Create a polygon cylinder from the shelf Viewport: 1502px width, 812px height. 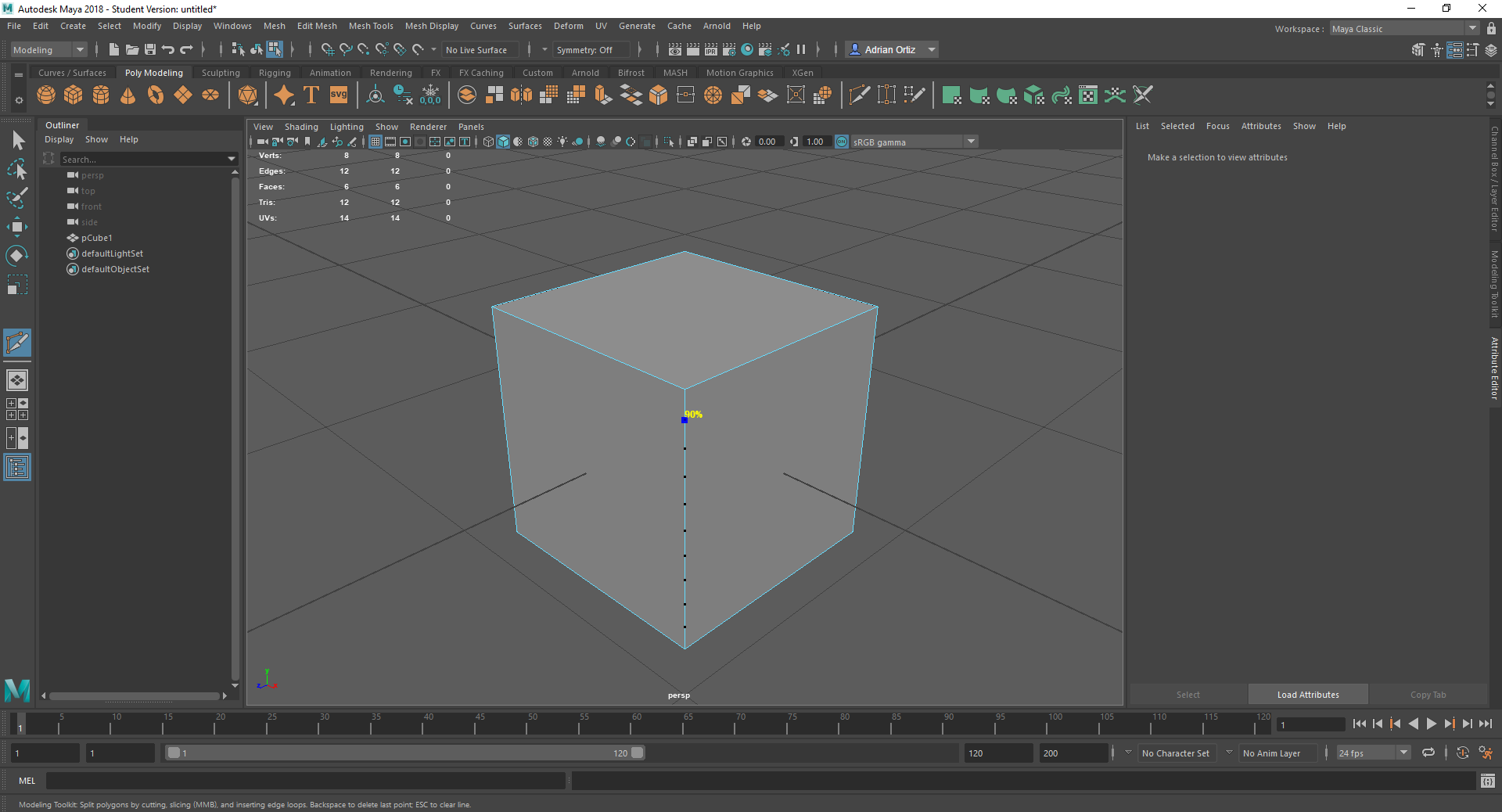[x=101, y=95]
